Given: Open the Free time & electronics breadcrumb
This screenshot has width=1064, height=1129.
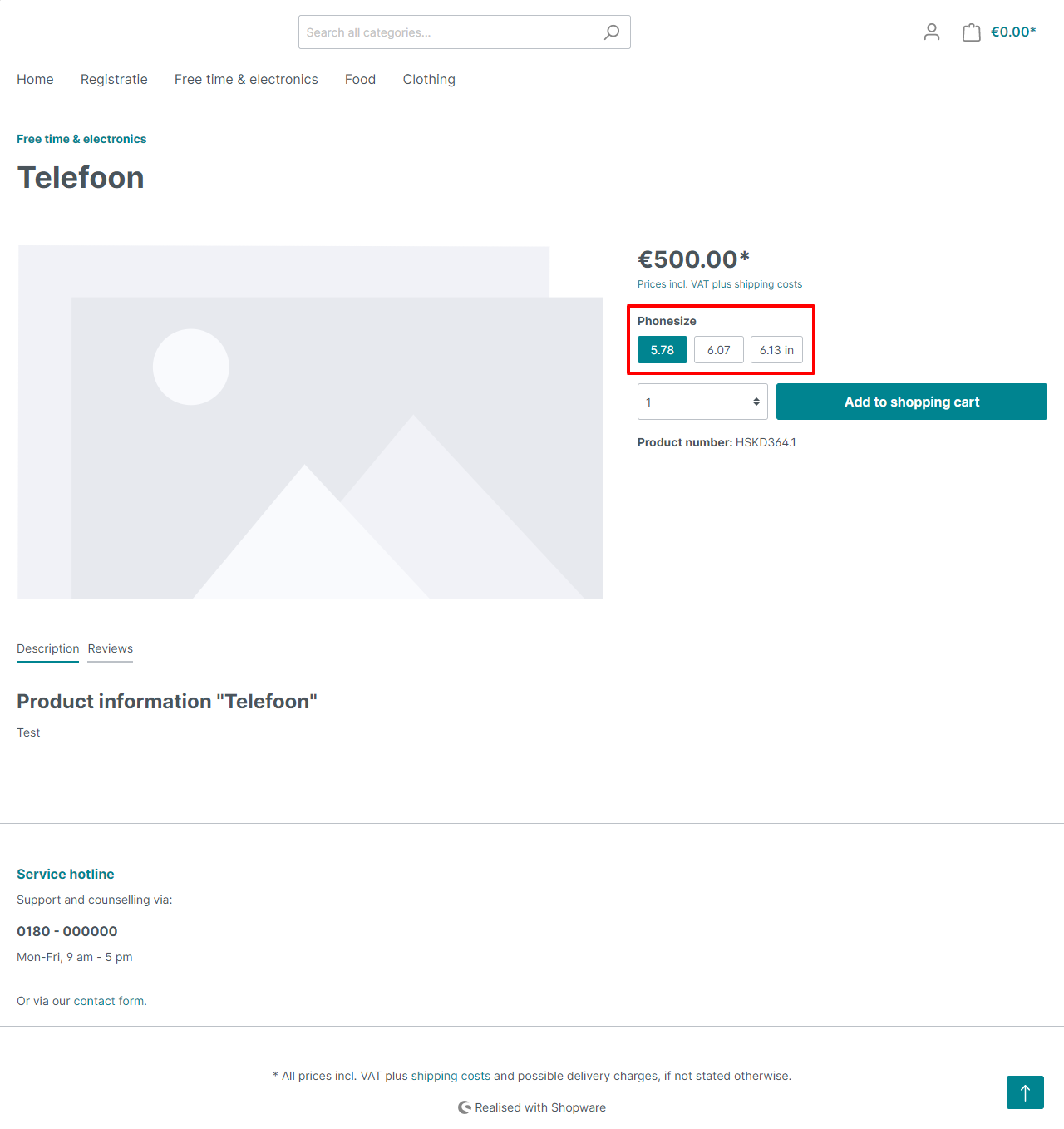Looking at the screenshot, I should click(81, 139).
